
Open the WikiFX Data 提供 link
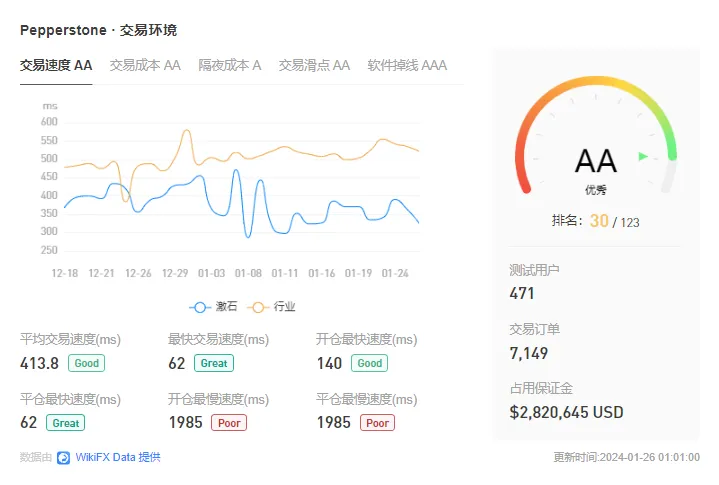point(118,457)
